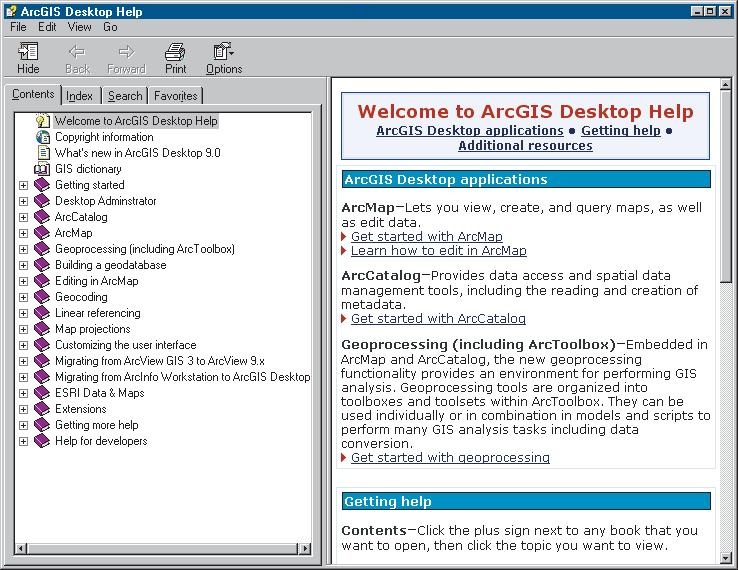Expand the ArcCatalog tree node
738x570 pixels.
pos(23,217)
